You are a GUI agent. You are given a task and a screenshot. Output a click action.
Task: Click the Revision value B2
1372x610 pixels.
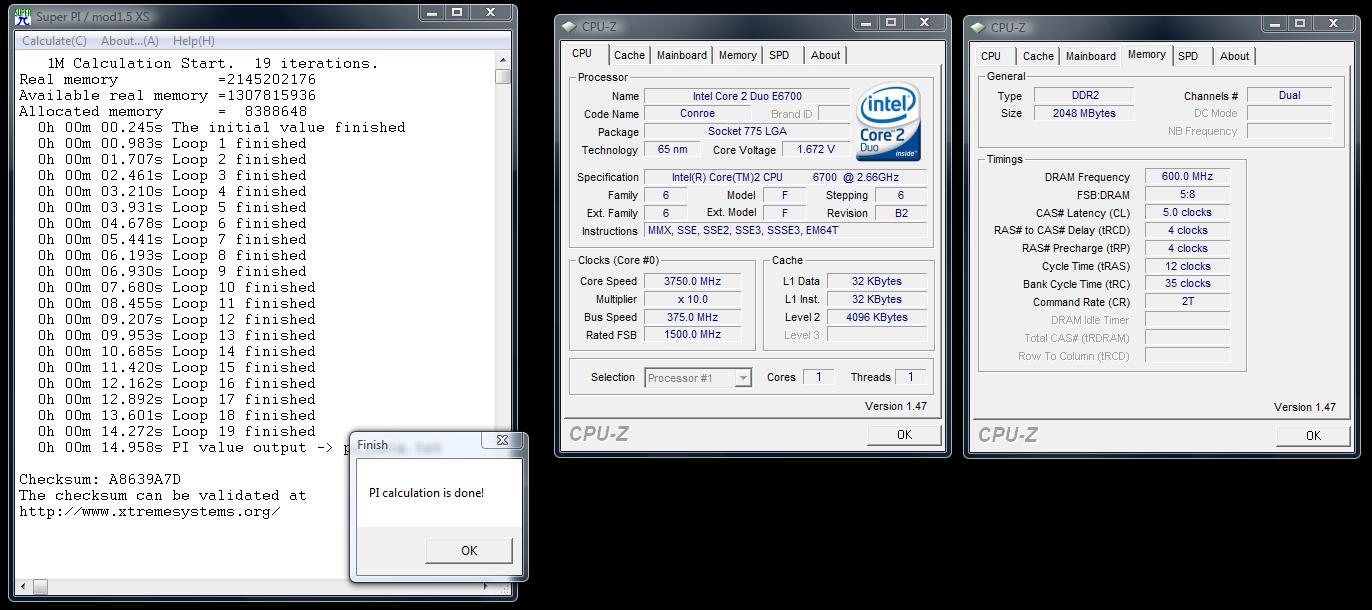(x=901, y=213)
